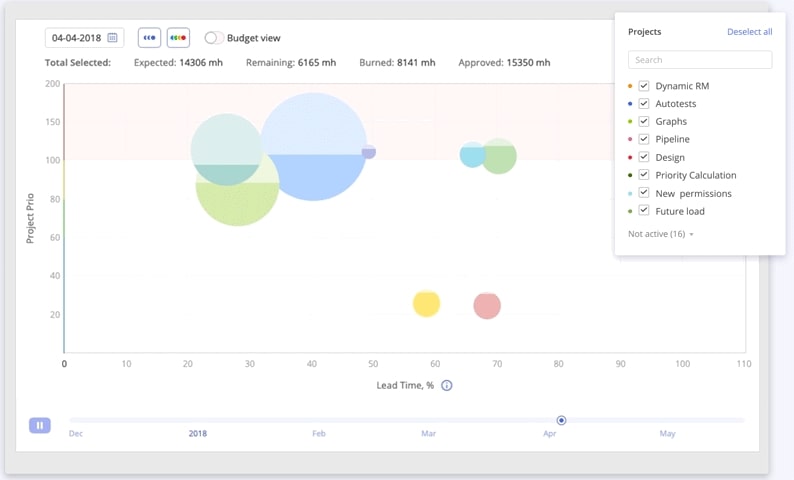794x480 pixels.
Task: Open the calendar icon in the date field
Action: click(113, 38)
